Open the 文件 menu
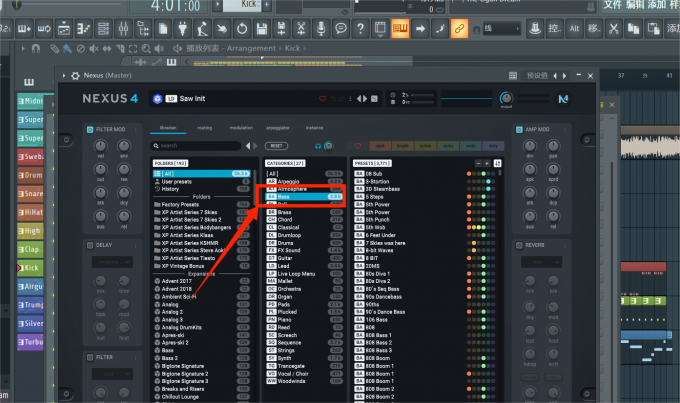The height and width of the screenshot is (403, 680). pos(613,5)
